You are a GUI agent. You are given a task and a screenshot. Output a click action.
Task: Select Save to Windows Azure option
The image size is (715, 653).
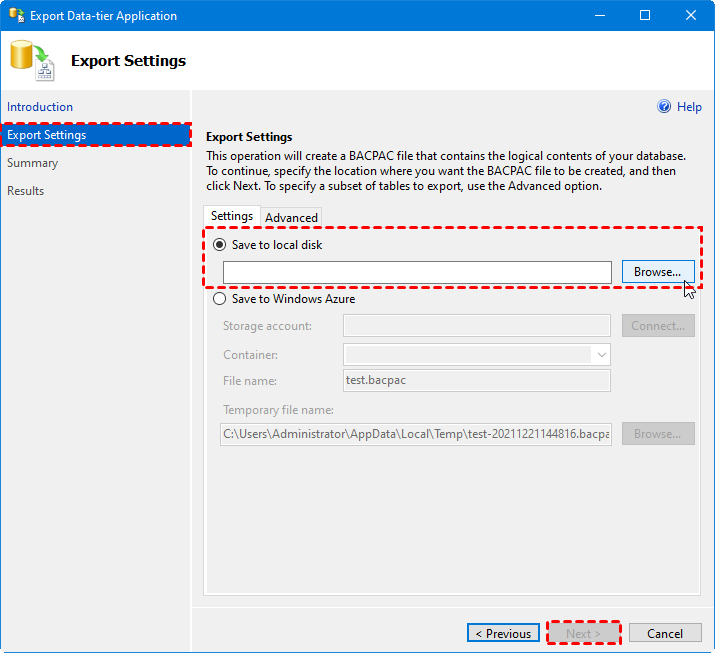coord(220,298)
